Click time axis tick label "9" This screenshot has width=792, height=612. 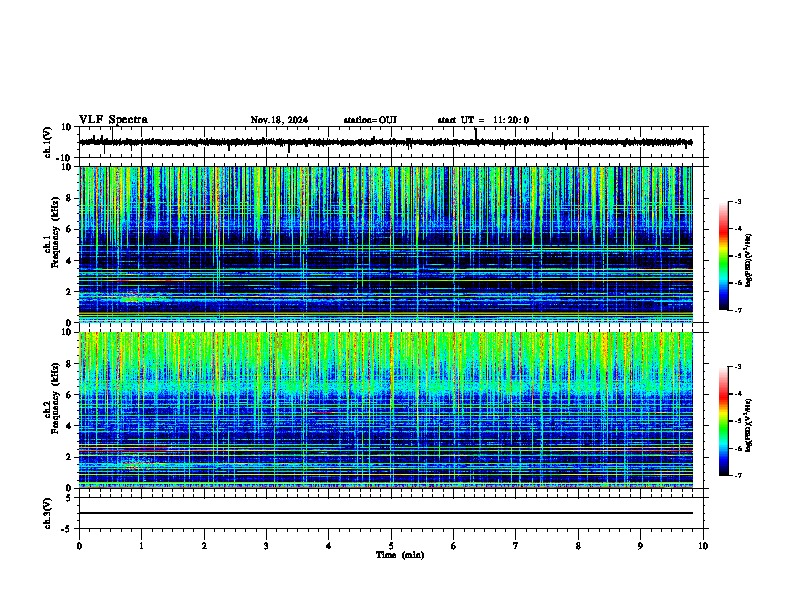pyautogui.click(x=640, y=546)
